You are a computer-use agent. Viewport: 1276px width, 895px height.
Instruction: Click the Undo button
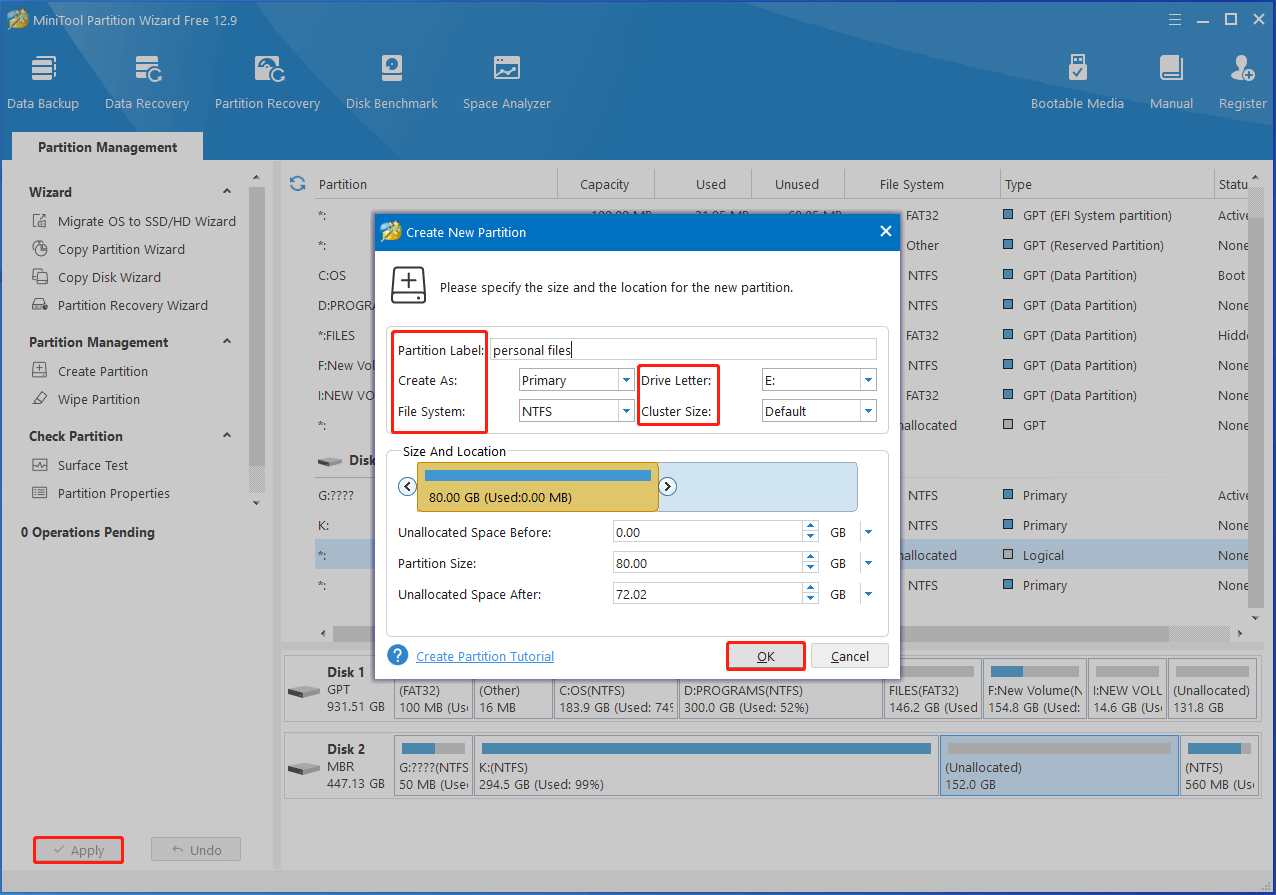click(x=196, y=850)
